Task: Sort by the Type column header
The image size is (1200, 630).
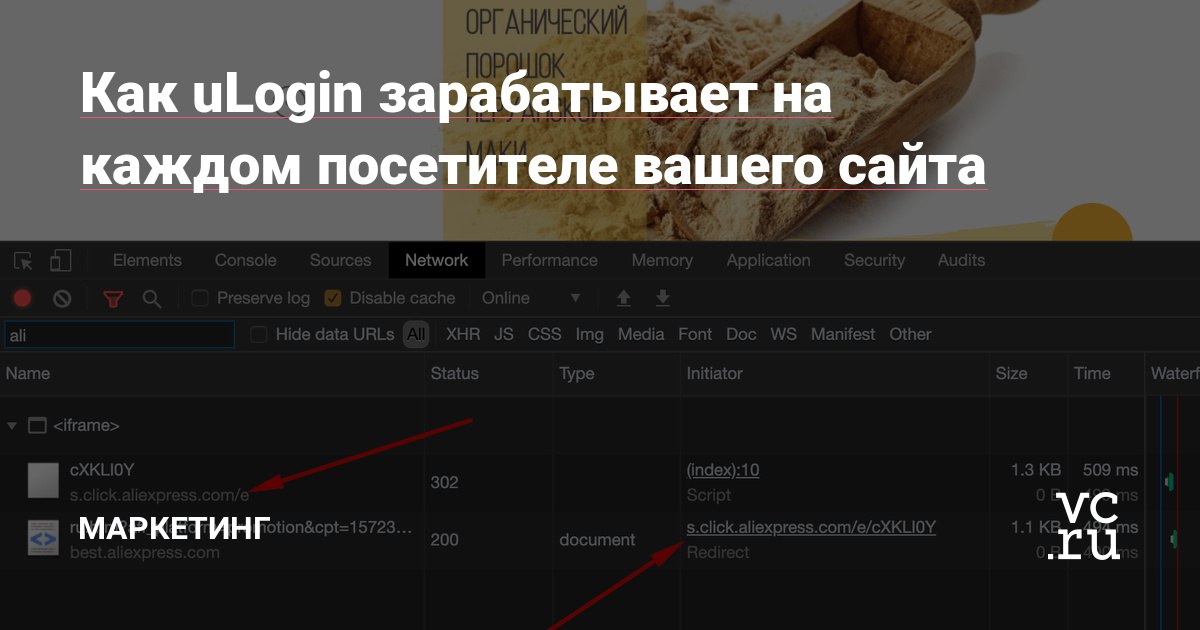Action: 577,373
